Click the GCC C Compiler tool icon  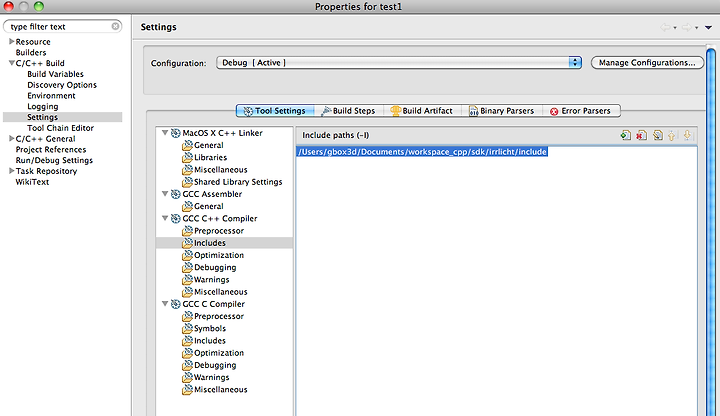(x=175, y=304)
